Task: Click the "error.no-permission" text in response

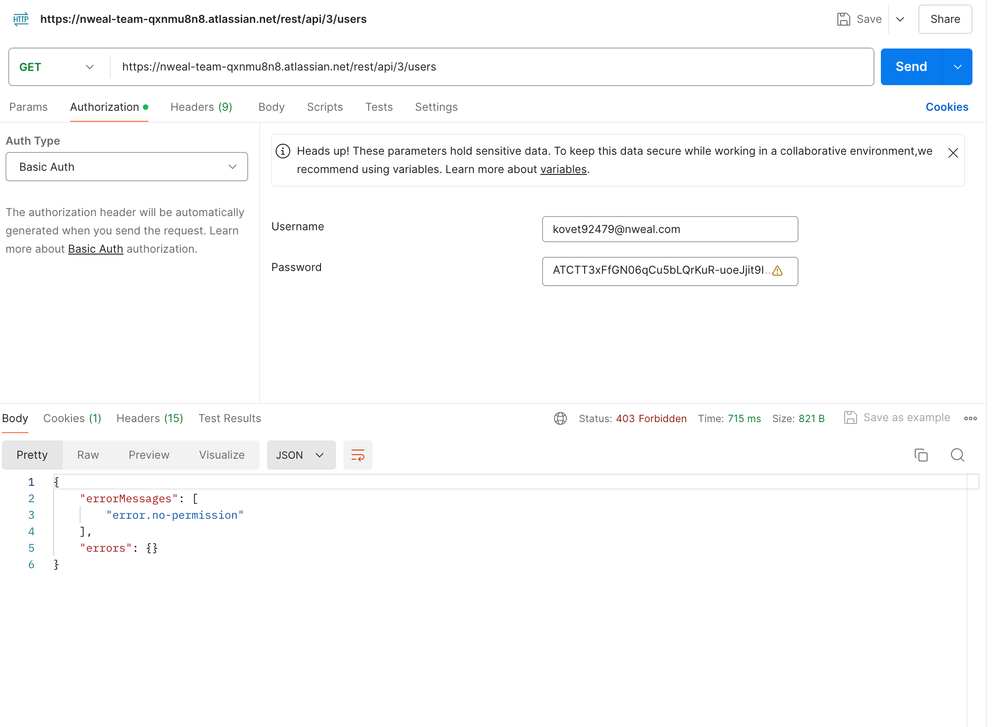Action: point(175,515)
